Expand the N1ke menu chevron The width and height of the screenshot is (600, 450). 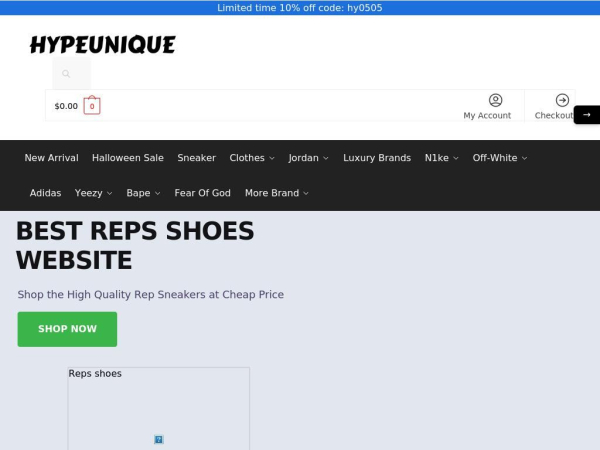pos(456,158)
